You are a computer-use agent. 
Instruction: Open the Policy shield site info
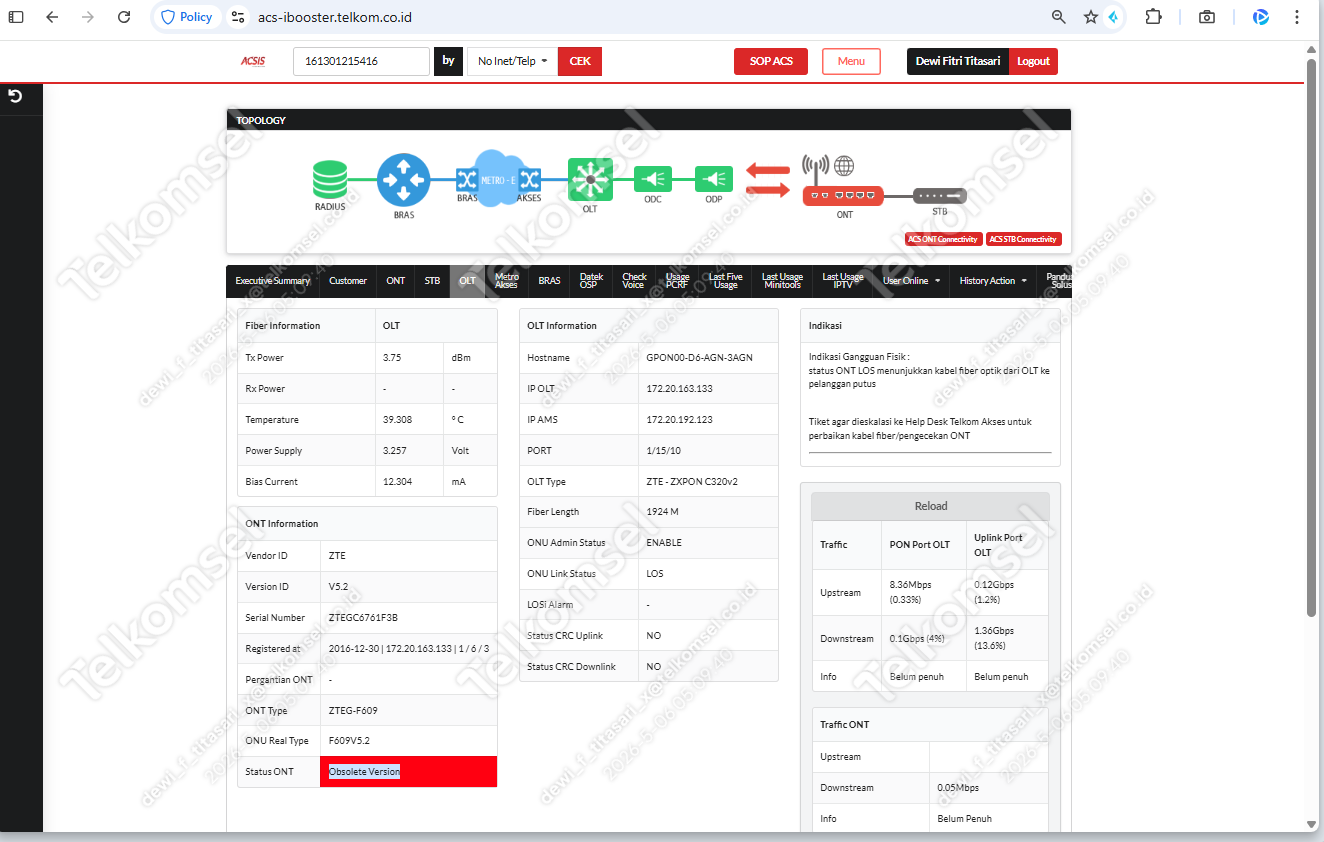pyautogui.click(x=187, y=17)
